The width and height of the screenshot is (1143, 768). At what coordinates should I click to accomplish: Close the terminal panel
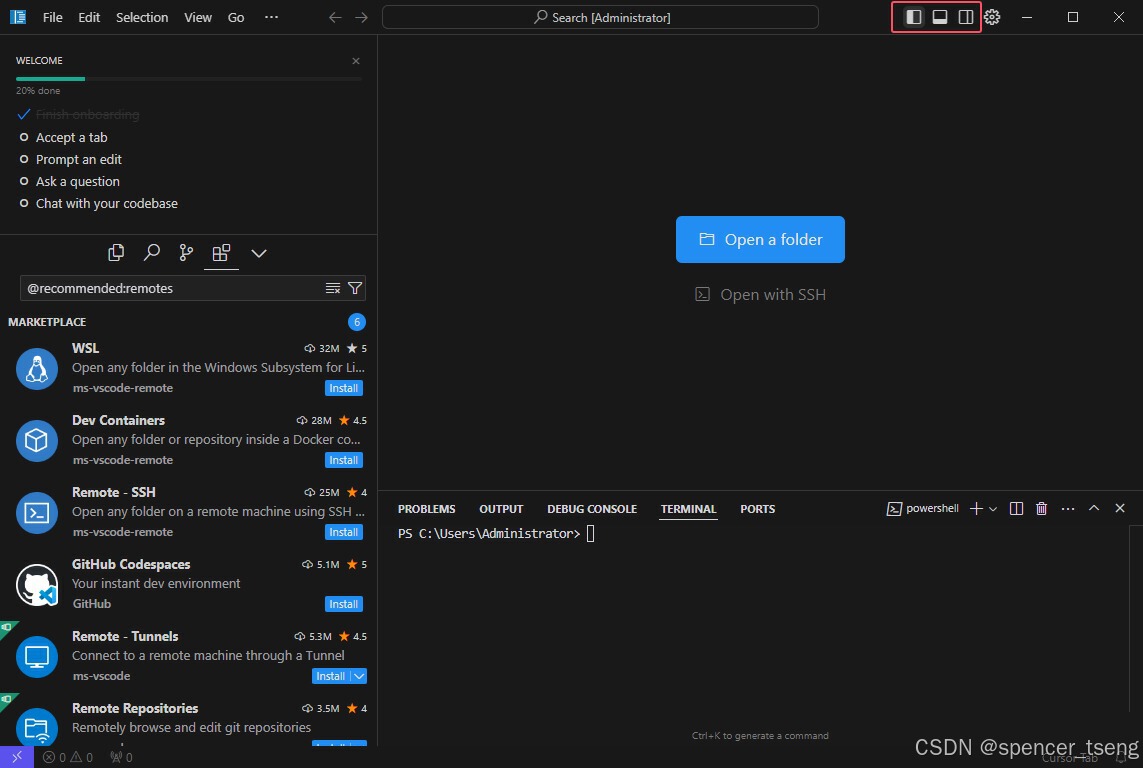click(x=1120, y=508)
